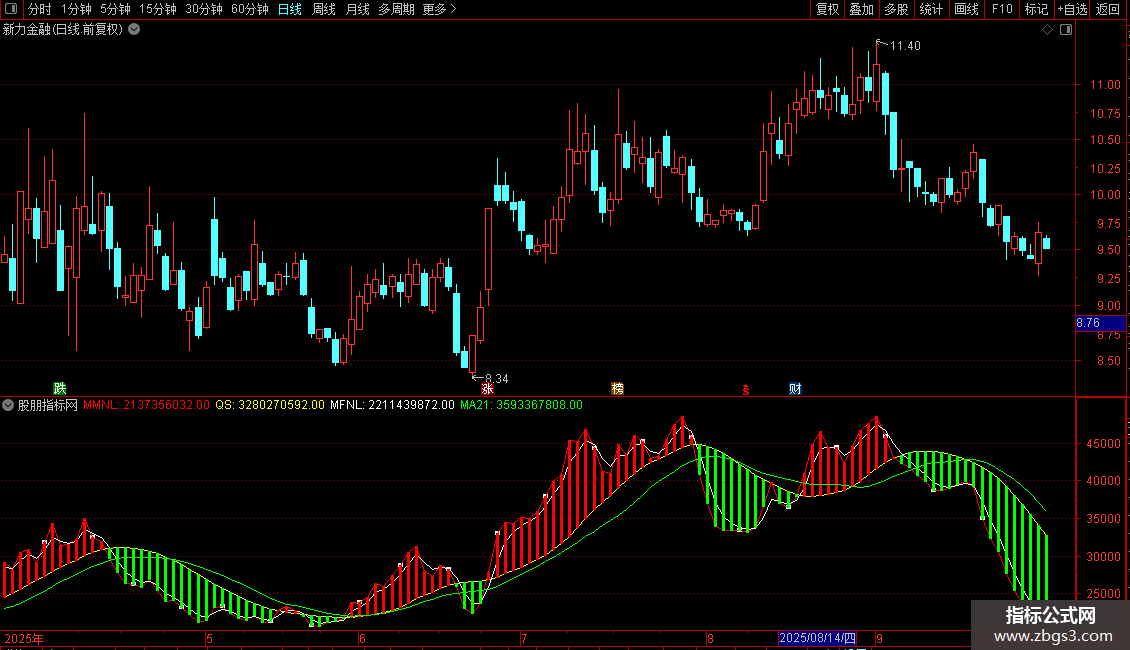Viewport: 1130px width, 650px height.
Task: Open dropdown beside 股朋指标网 indicator name
Action: [8, 405]
